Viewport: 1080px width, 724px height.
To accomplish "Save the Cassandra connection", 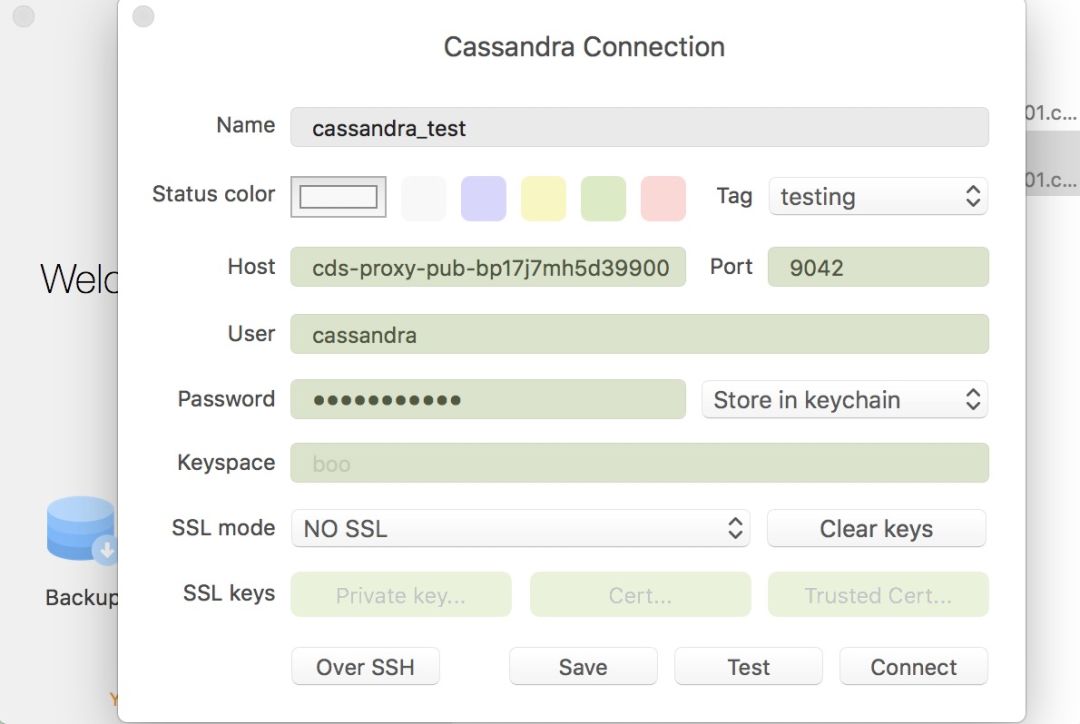I will pos(583,667).
